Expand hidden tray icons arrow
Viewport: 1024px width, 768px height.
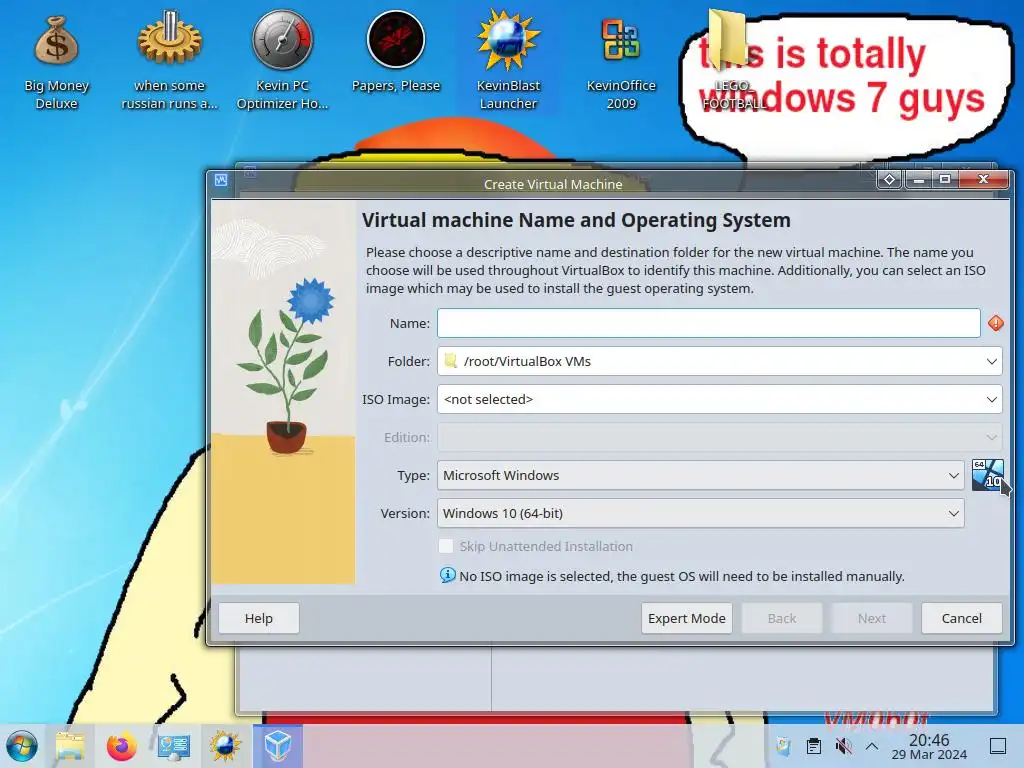872,745
